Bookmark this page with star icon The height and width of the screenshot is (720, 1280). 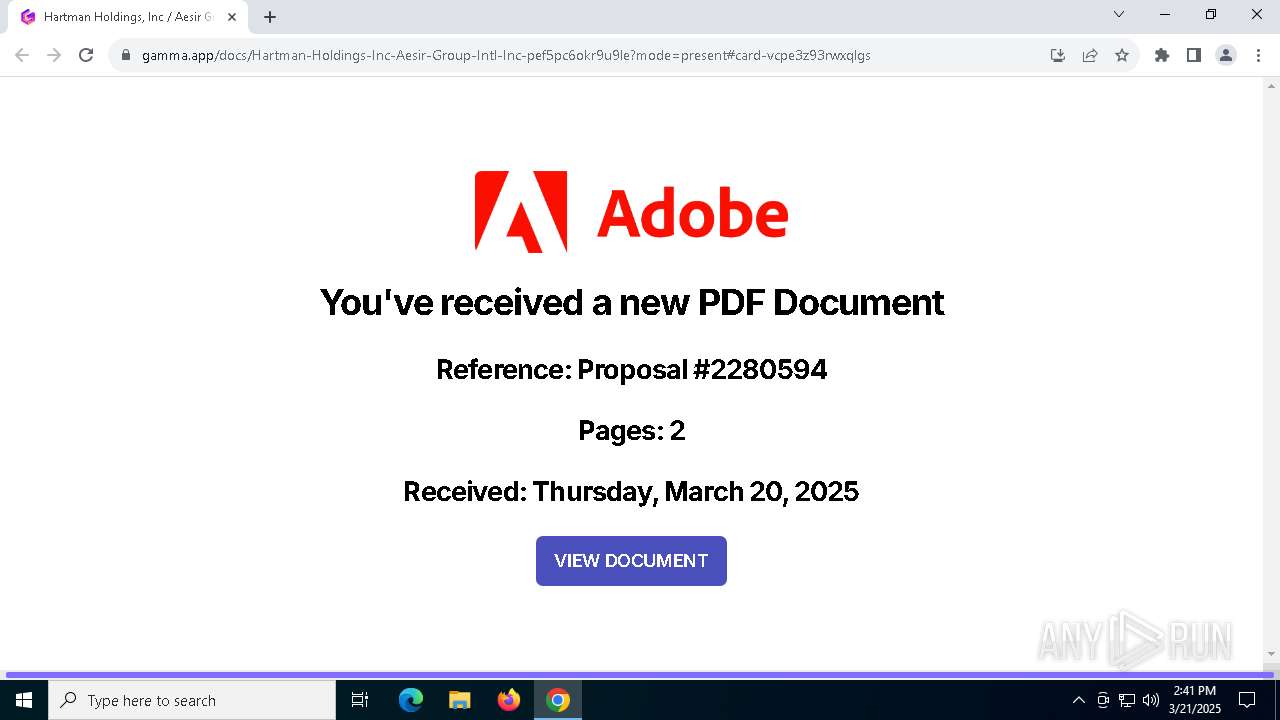(1122, 55)
